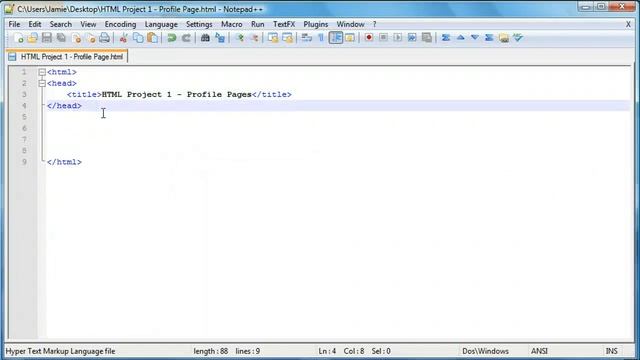The height and width of the screenshot is (360, 640).
Task: Create a new file with the New toolbar icon
Action: (x=18, y=38)
